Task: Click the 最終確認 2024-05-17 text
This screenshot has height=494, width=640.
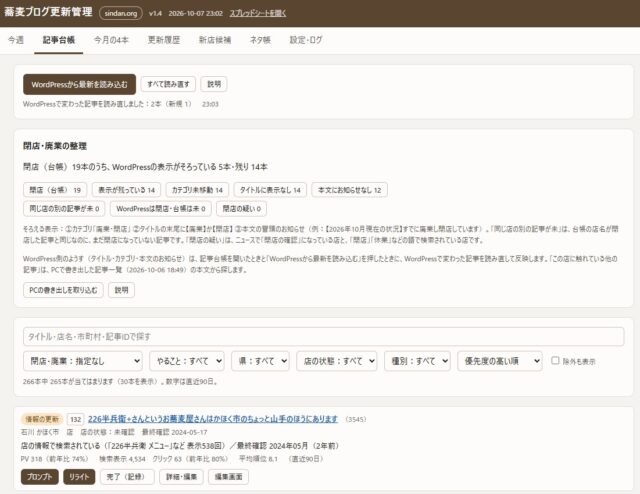Action: 174,432
